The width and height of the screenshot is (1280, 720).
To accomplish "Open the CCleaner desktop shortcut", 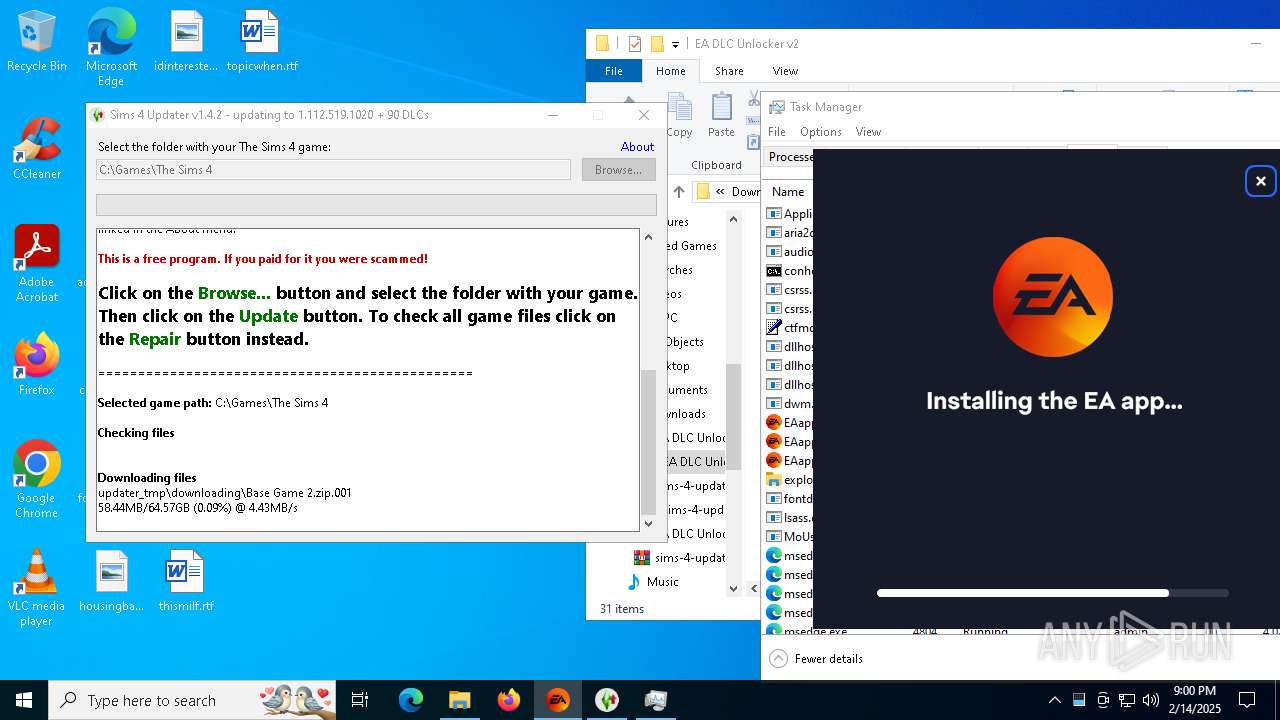I will click(37, 148).
